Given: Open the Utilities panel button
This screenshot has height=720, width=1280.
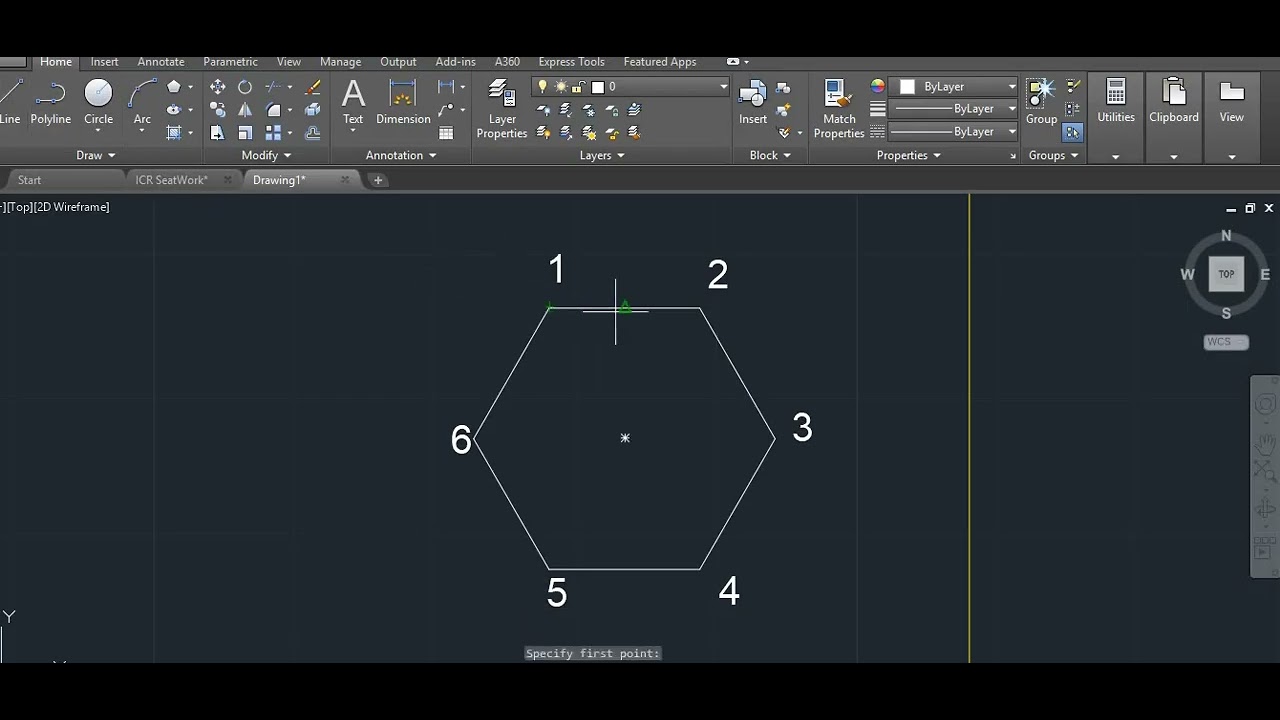Looking at the screenshot, I should tap(1116, 117).
